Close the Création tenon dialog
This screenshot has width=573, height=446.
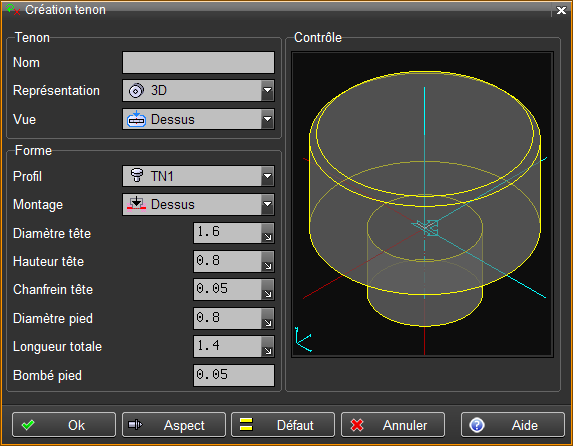click(561, 10)
